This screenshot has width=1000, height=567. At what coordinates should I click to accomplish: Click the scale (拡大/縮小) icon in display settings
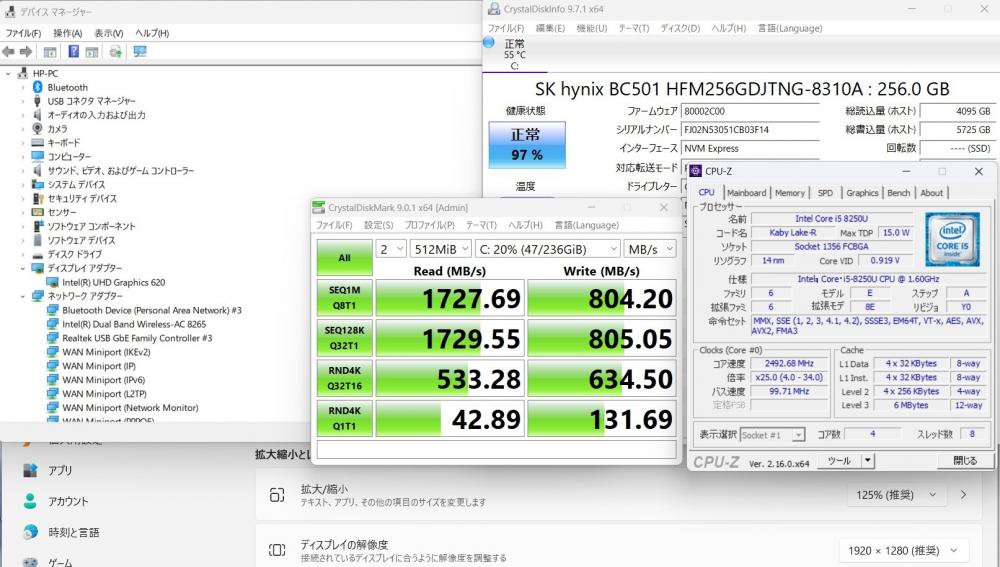point(277,495)
